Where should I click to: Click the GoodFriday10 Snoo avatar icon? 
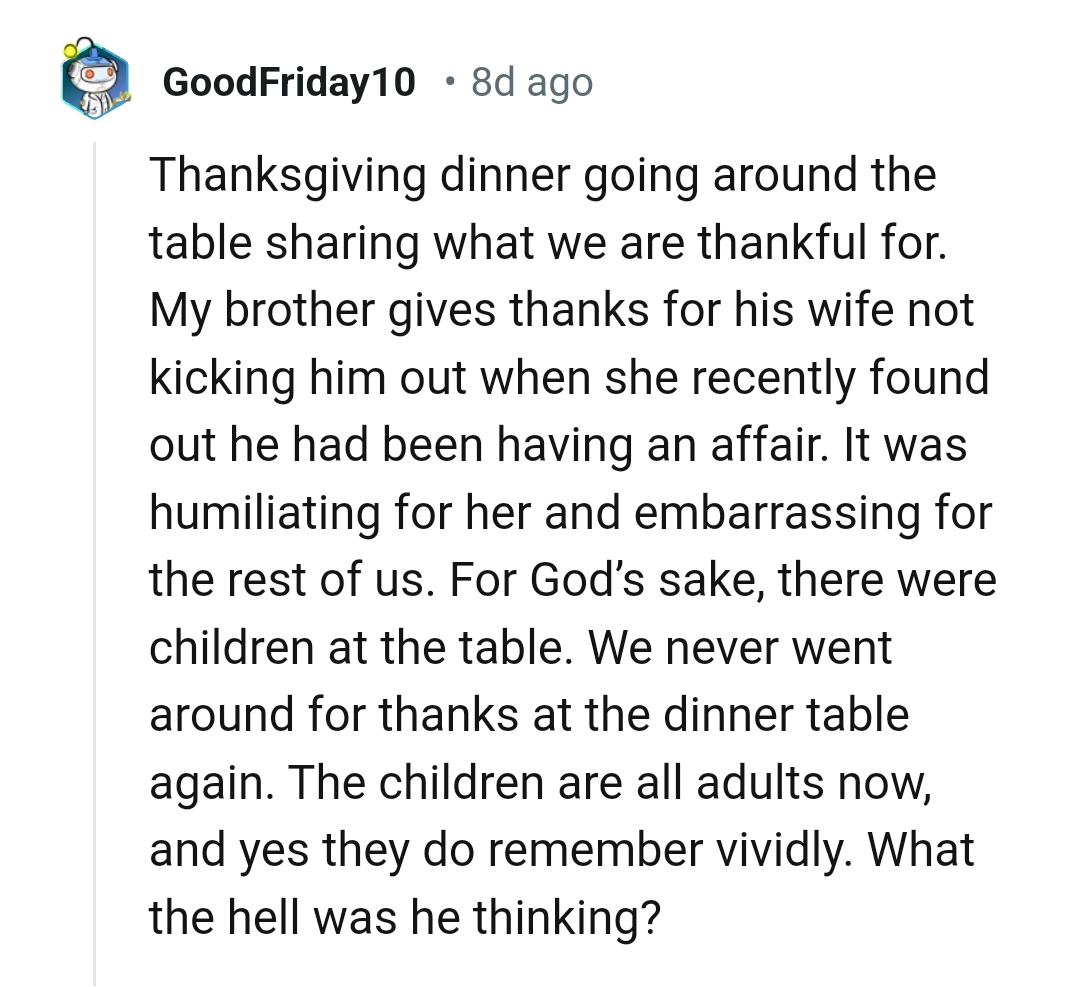point(94,79)
